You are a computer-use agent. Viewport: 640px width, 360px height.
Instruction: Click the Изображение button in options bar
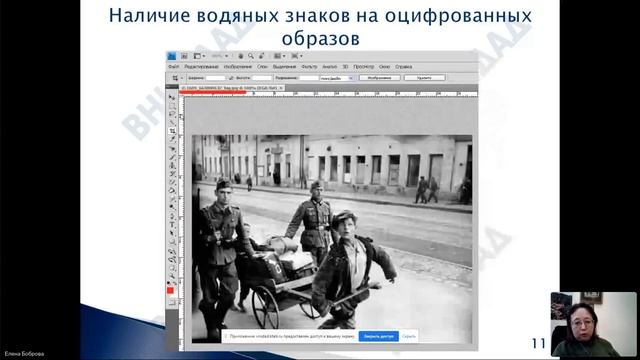point(380,78)
